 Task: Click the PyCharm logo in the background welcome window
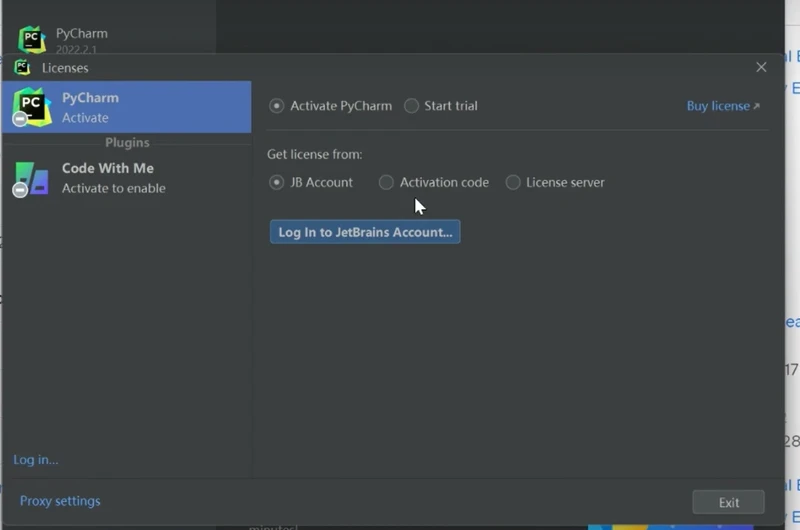pyautogui.click(x=32, y=39)
